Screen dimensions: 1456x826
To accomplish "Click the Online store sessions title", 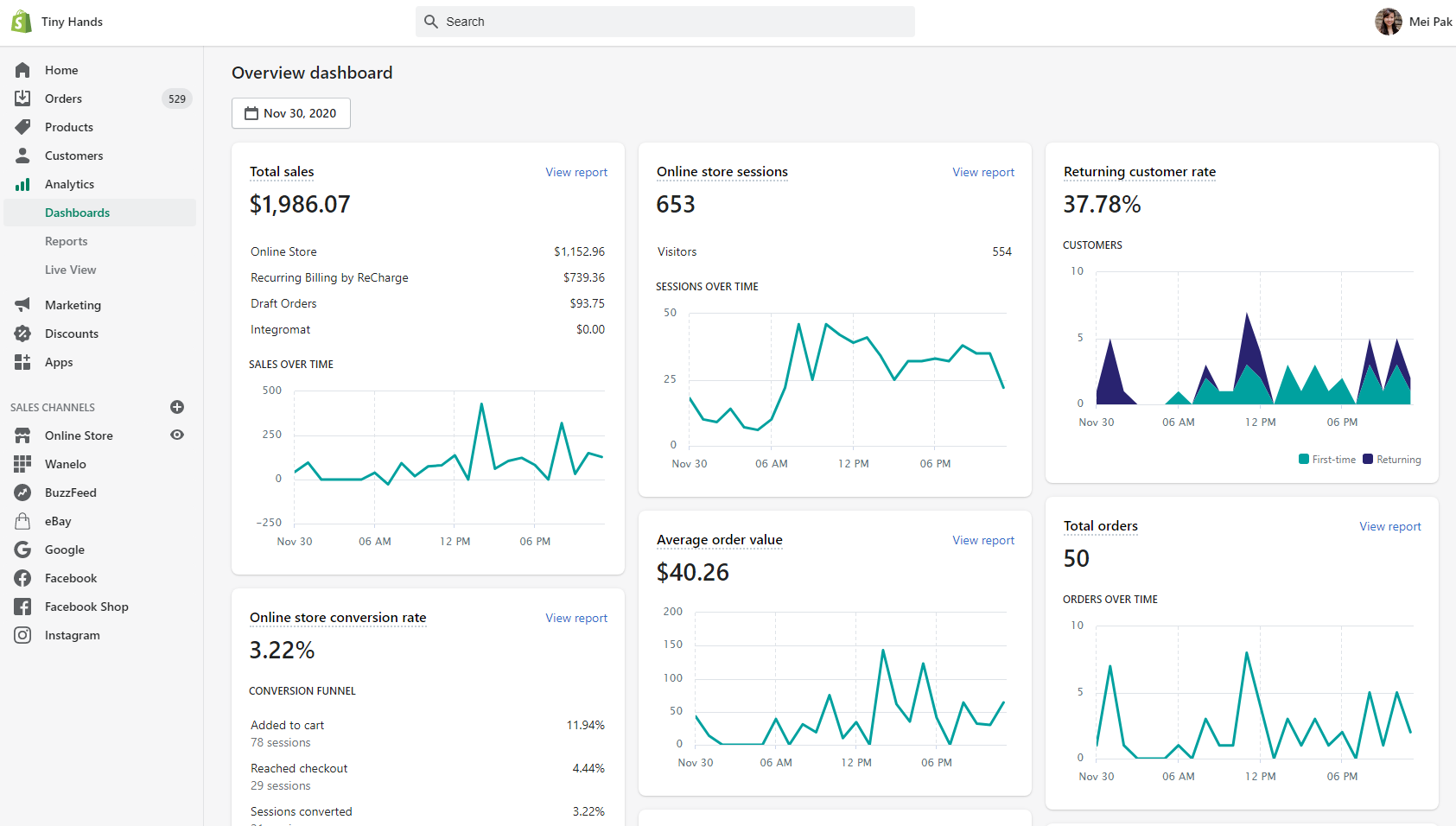I will (x=722, y=172).
